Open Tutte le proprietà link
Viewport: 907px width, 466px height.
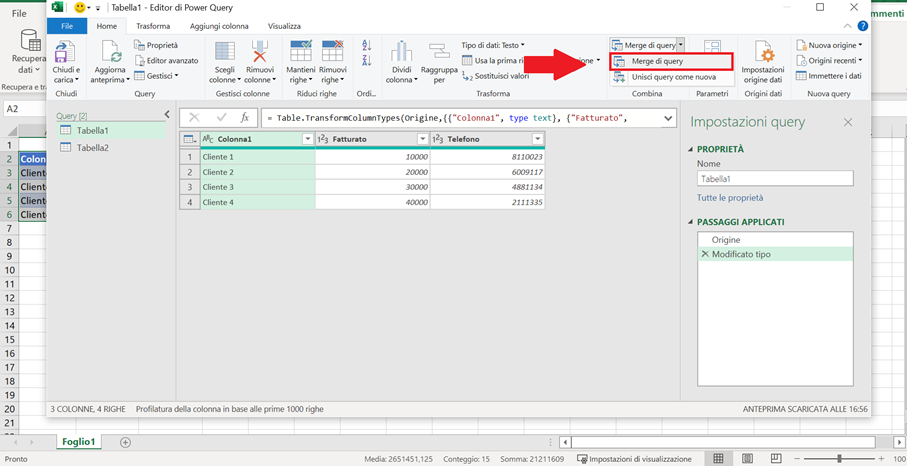pyautogui.click(x=730, y=198)
